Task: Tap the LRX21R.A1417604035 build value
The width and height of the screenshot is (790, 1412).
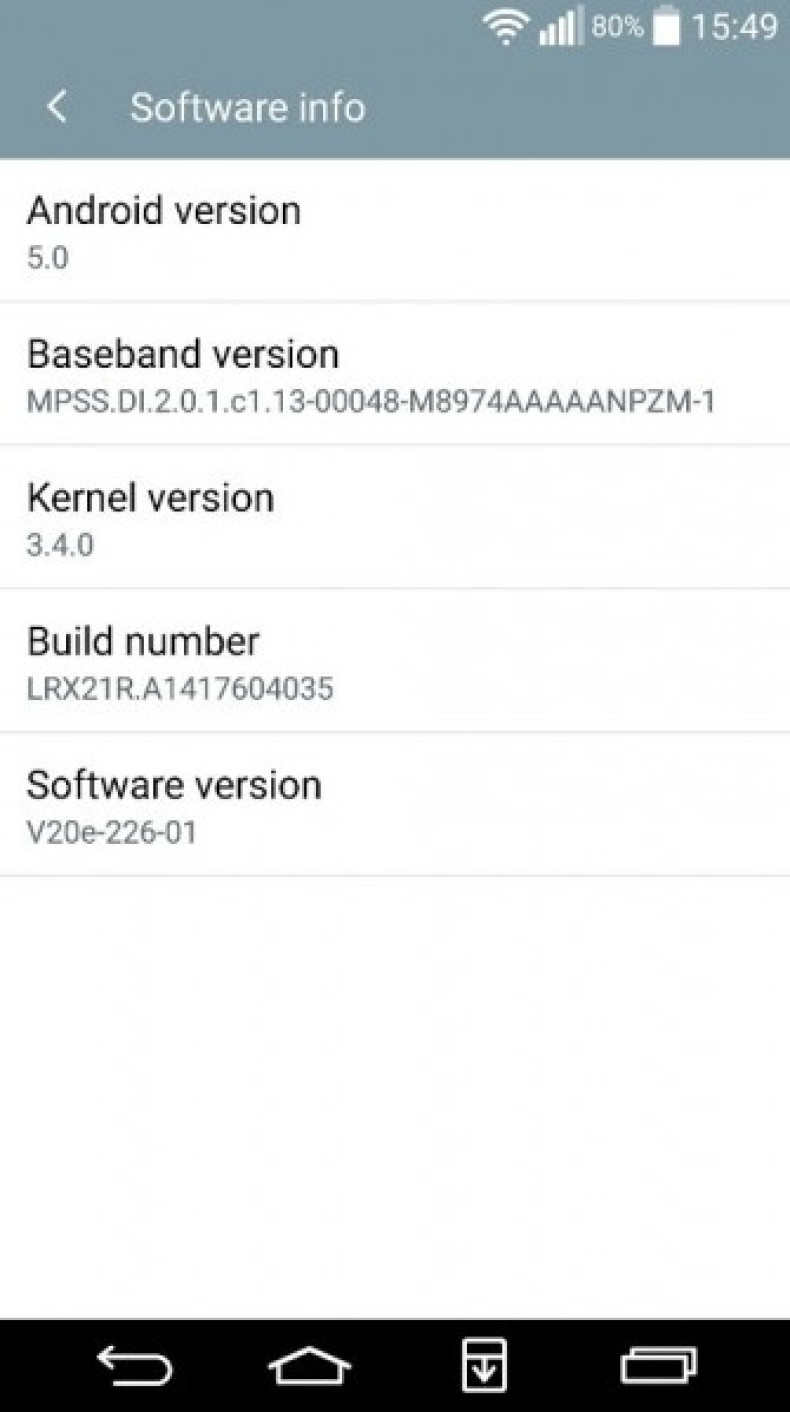Action: [x=180, y=689]
